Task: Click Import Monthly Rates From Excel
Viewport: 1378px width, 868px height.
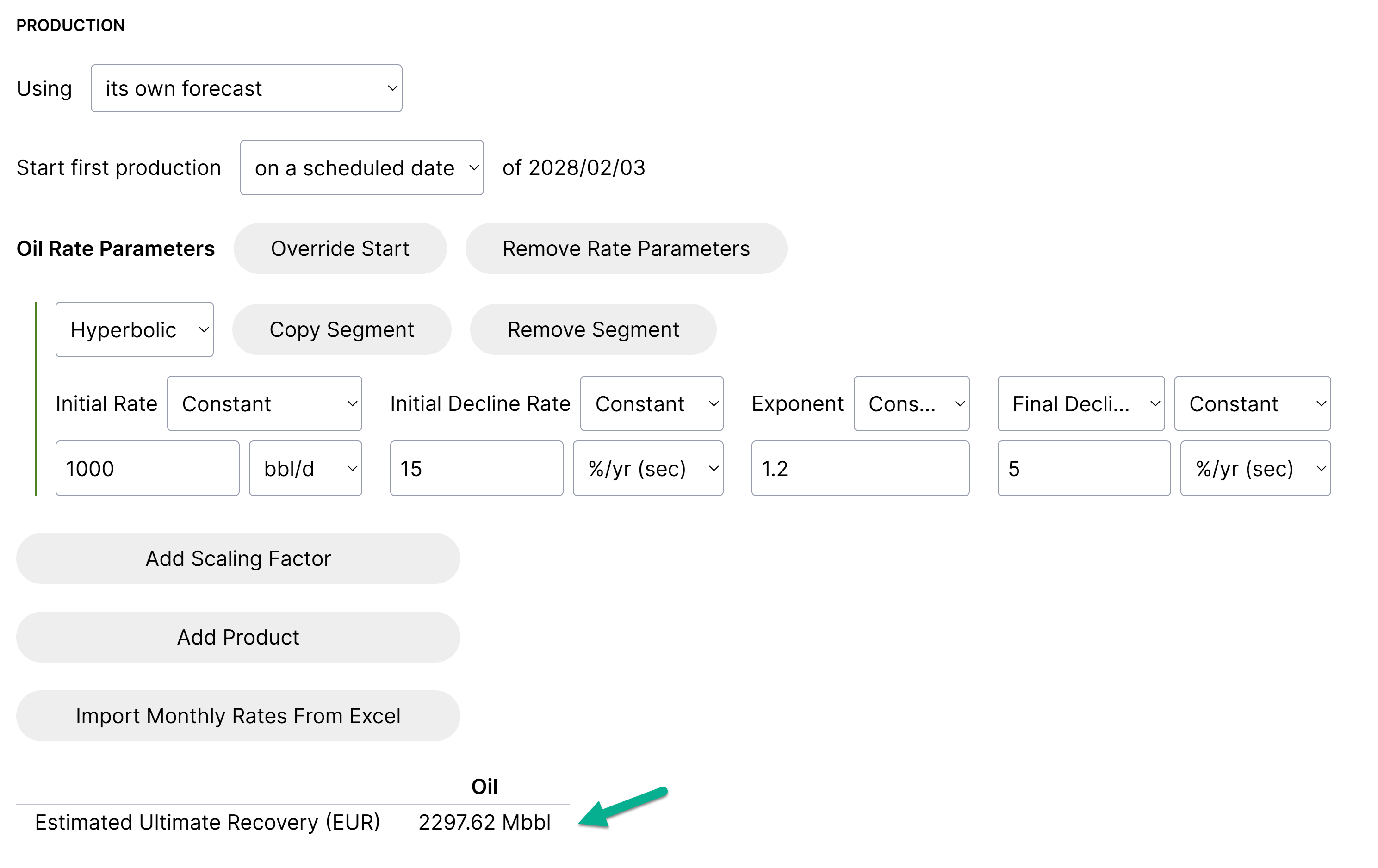Action: (238, 716)
